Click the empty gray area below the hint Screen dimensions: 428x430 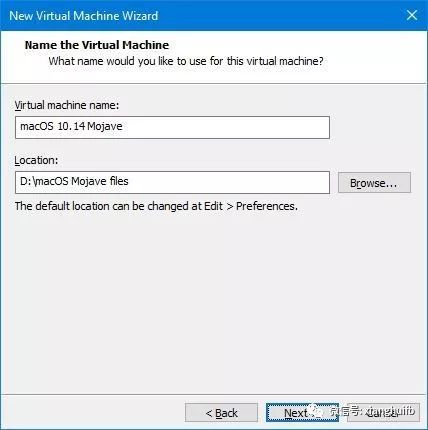tap(213, 300)
